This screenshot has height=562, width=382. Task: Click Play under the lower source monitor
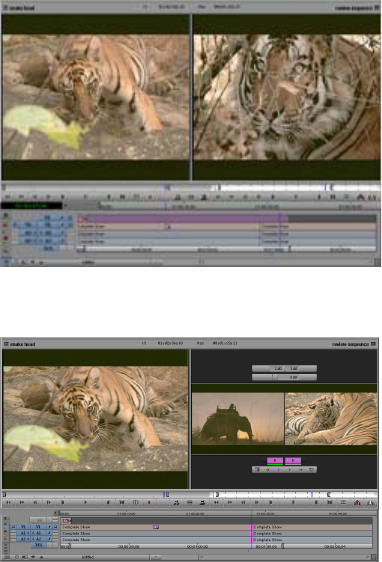[85, 503]
